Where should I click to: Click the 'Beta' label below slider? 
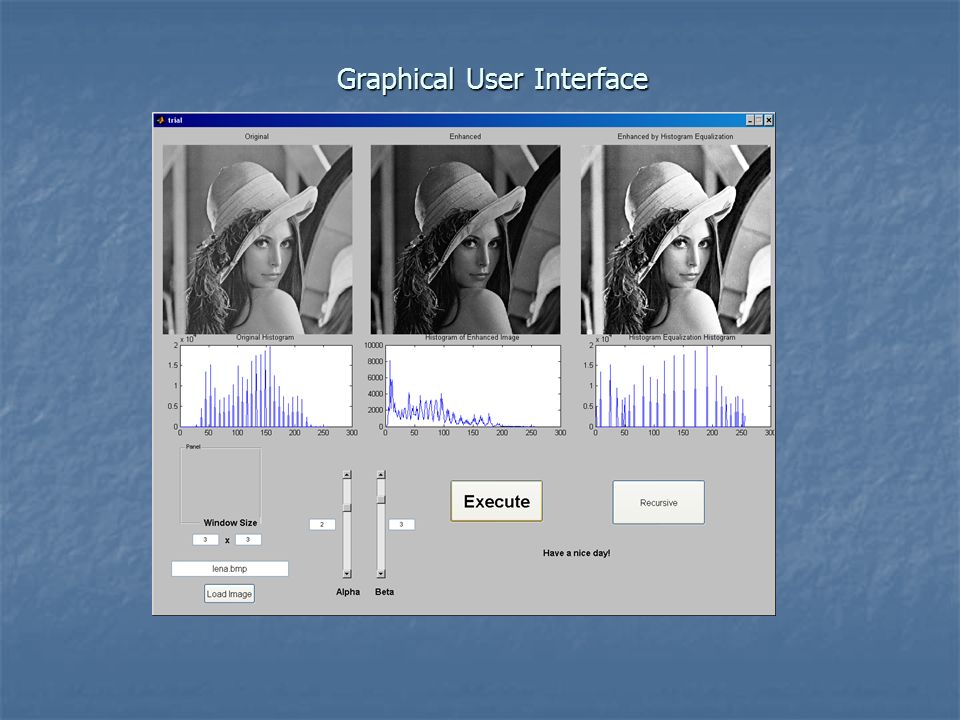(384, 591)
